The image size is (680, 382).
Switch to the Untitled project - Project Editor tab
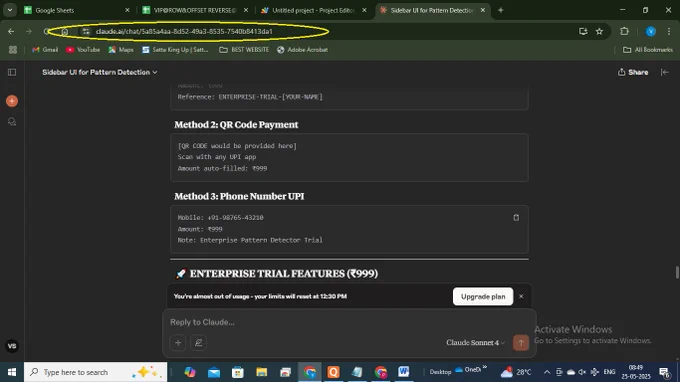click(x=314, y=10)
